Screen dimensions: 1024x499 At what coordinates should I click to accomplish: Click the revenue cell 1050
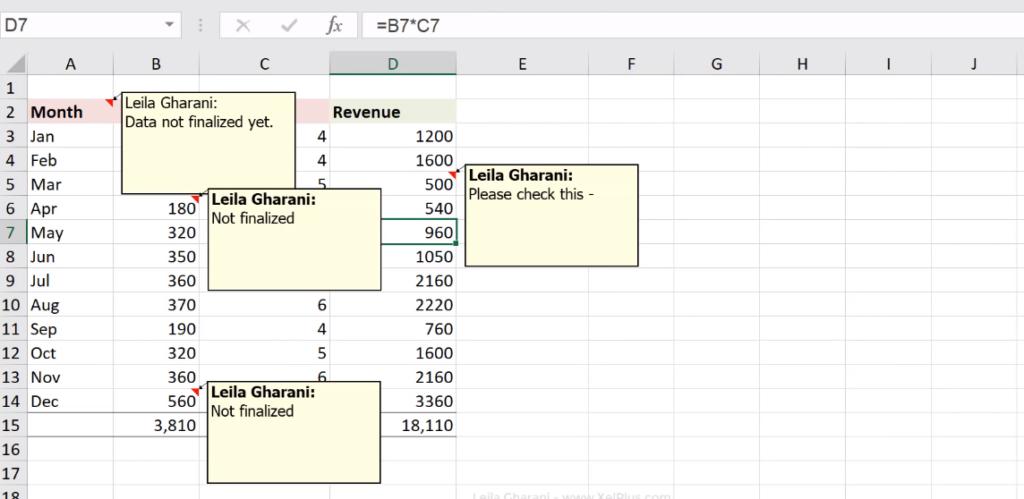(x=418, y=257)
